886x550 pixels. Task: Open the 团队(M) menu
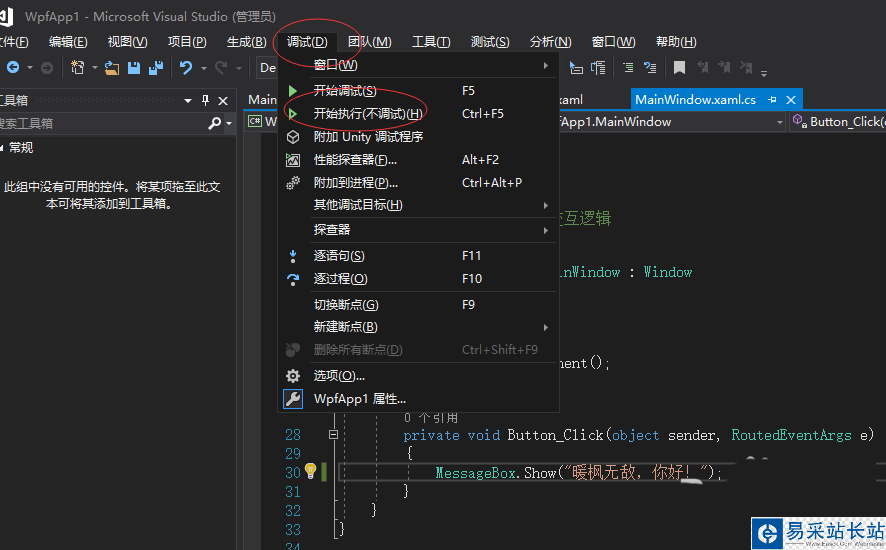tap(370, 42)
